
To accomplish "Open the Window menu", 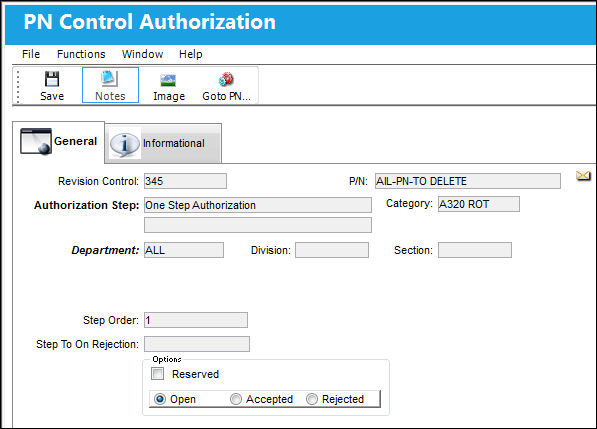I will point(142,54).
